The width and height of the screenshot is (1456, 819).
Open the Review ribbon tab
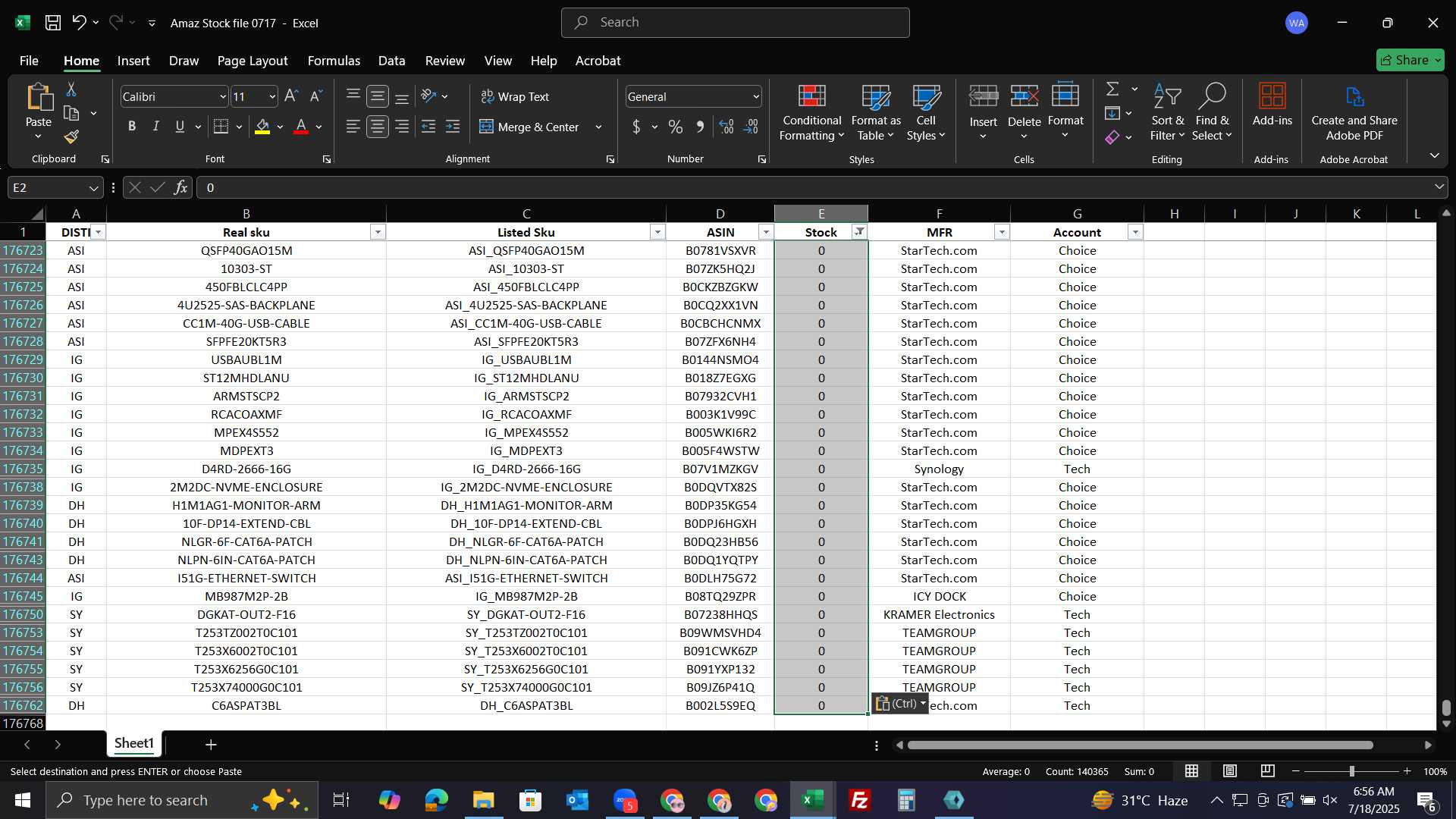[x=445, y=61]
